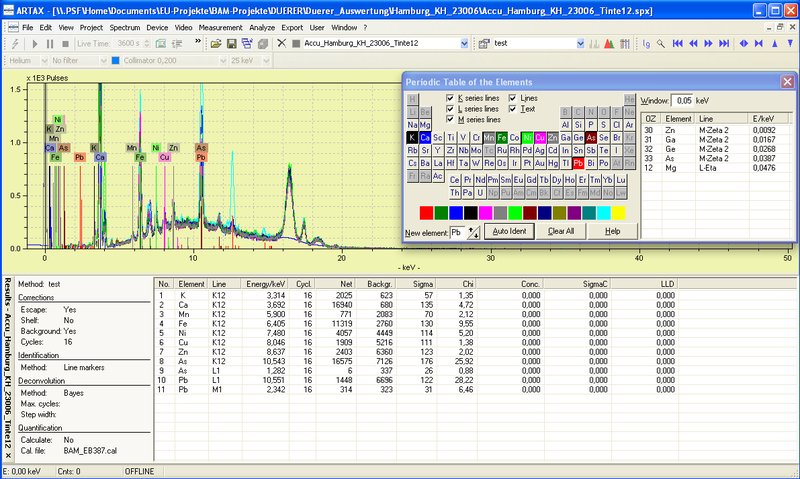The width and height of the screenshot is (800, 479).
Task: Increase vertical scale with up-arrow icon
Action: pos(774,44)
